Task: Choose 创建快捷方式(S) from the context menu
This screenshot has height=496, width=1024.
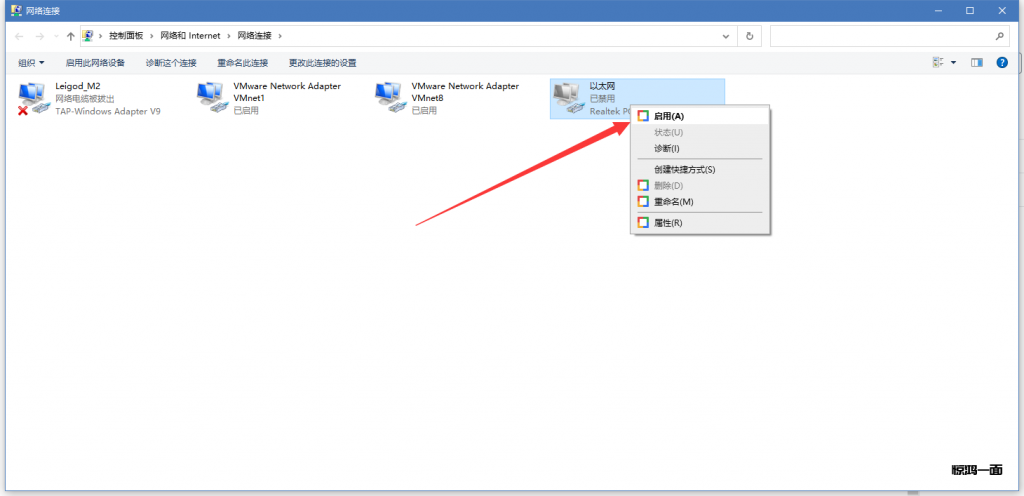Action: point(684,169)
